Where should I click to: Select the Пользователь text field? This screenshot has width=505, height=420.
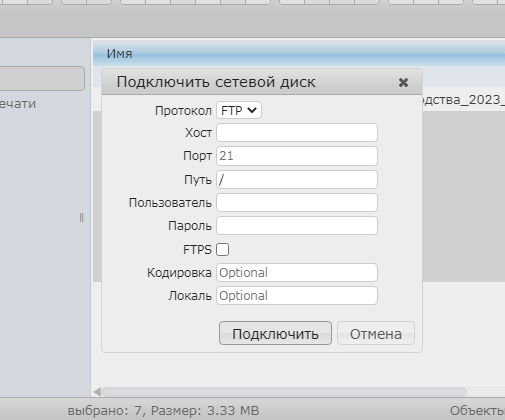[297, 203]
